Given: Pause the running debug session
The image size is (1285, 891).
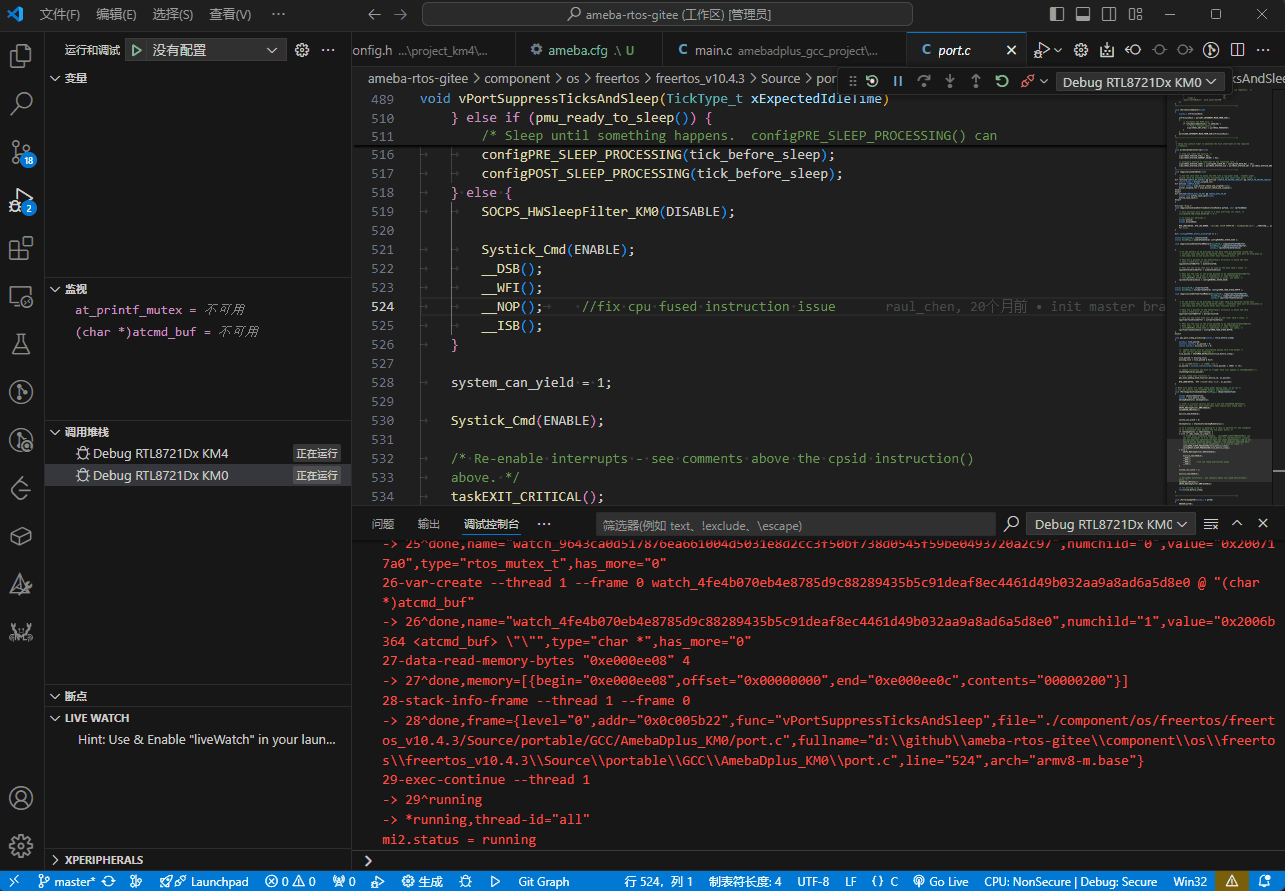Looking at the screenshot, I should click(898, 81).
